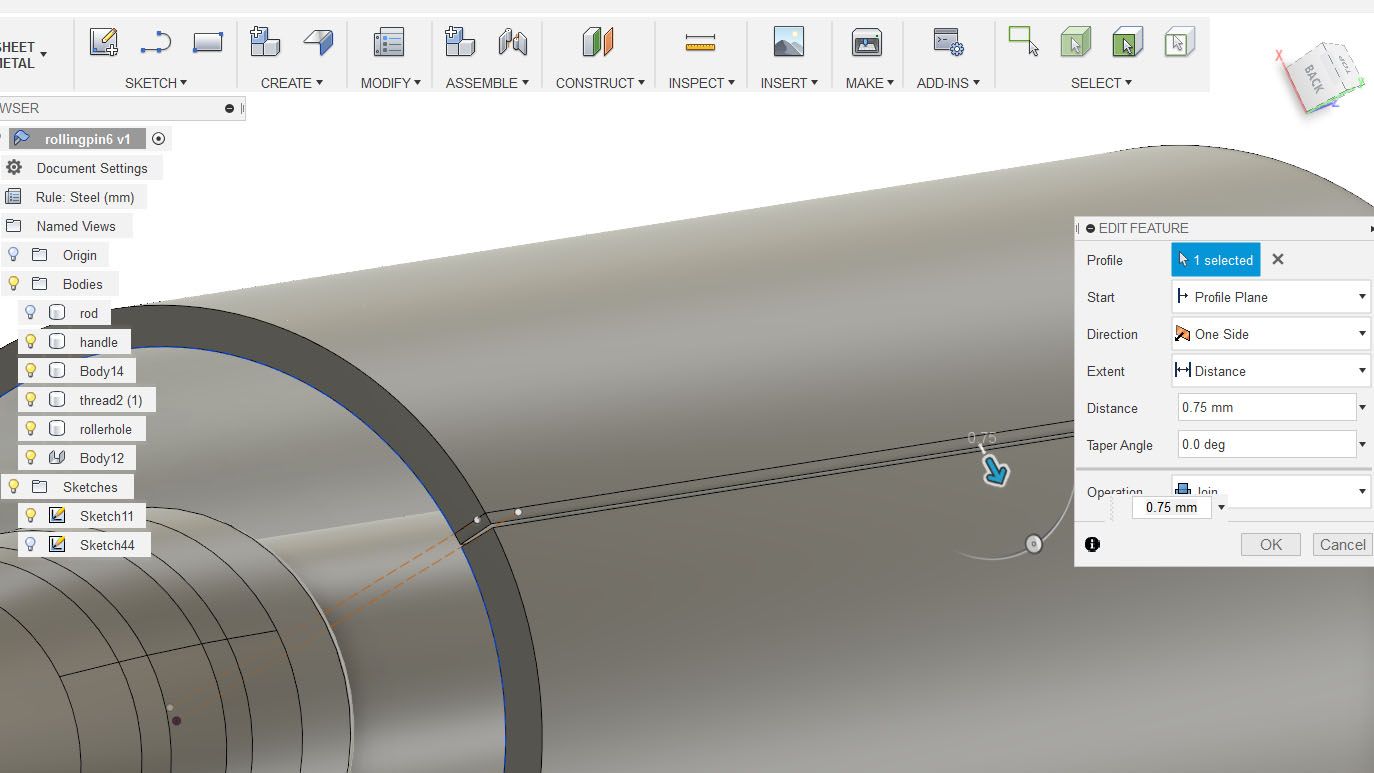Viewport: 1374px width, 773px height.
Task: Click the white outlined cube select filter icon
Action: pos(1180,42)
